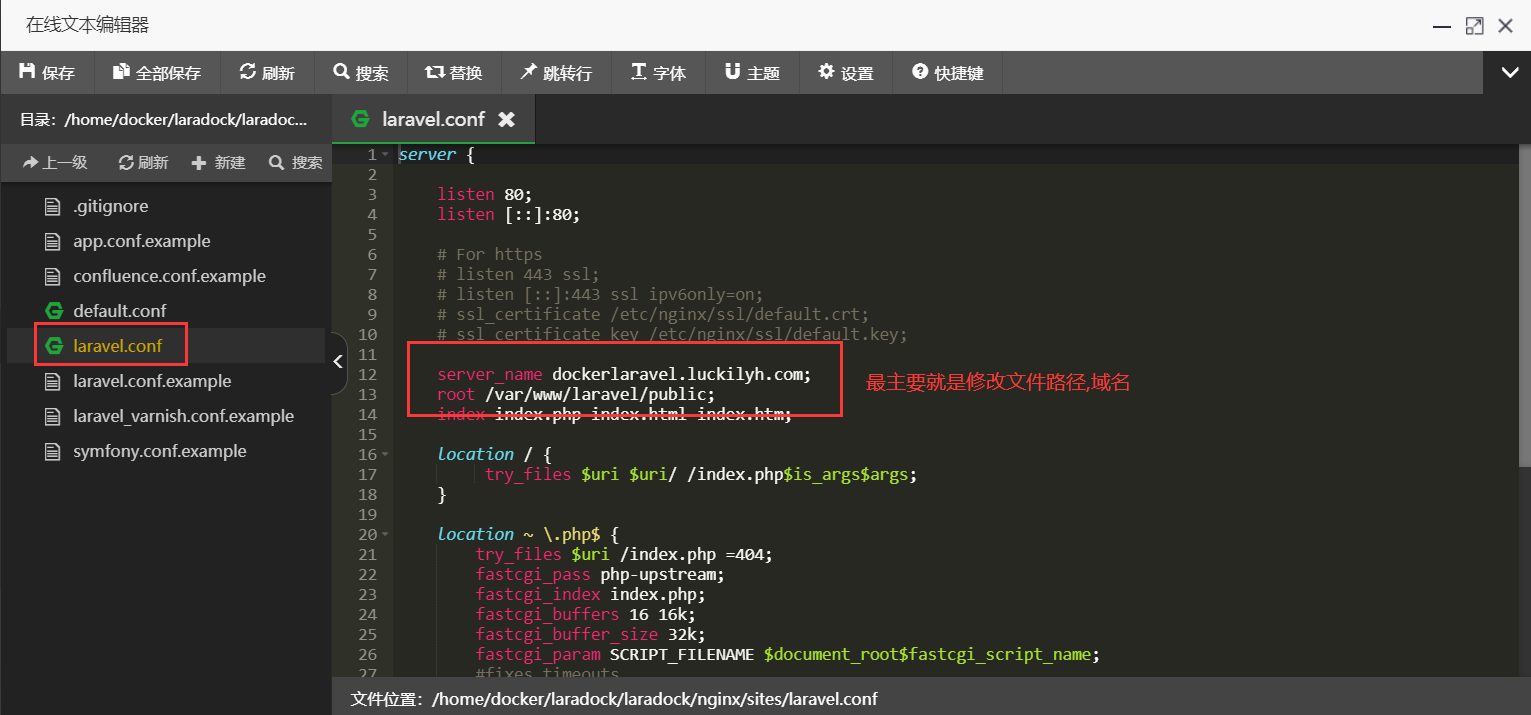Open Jump to line (跳转行)

pyautogui.click(x=556, y=73)
